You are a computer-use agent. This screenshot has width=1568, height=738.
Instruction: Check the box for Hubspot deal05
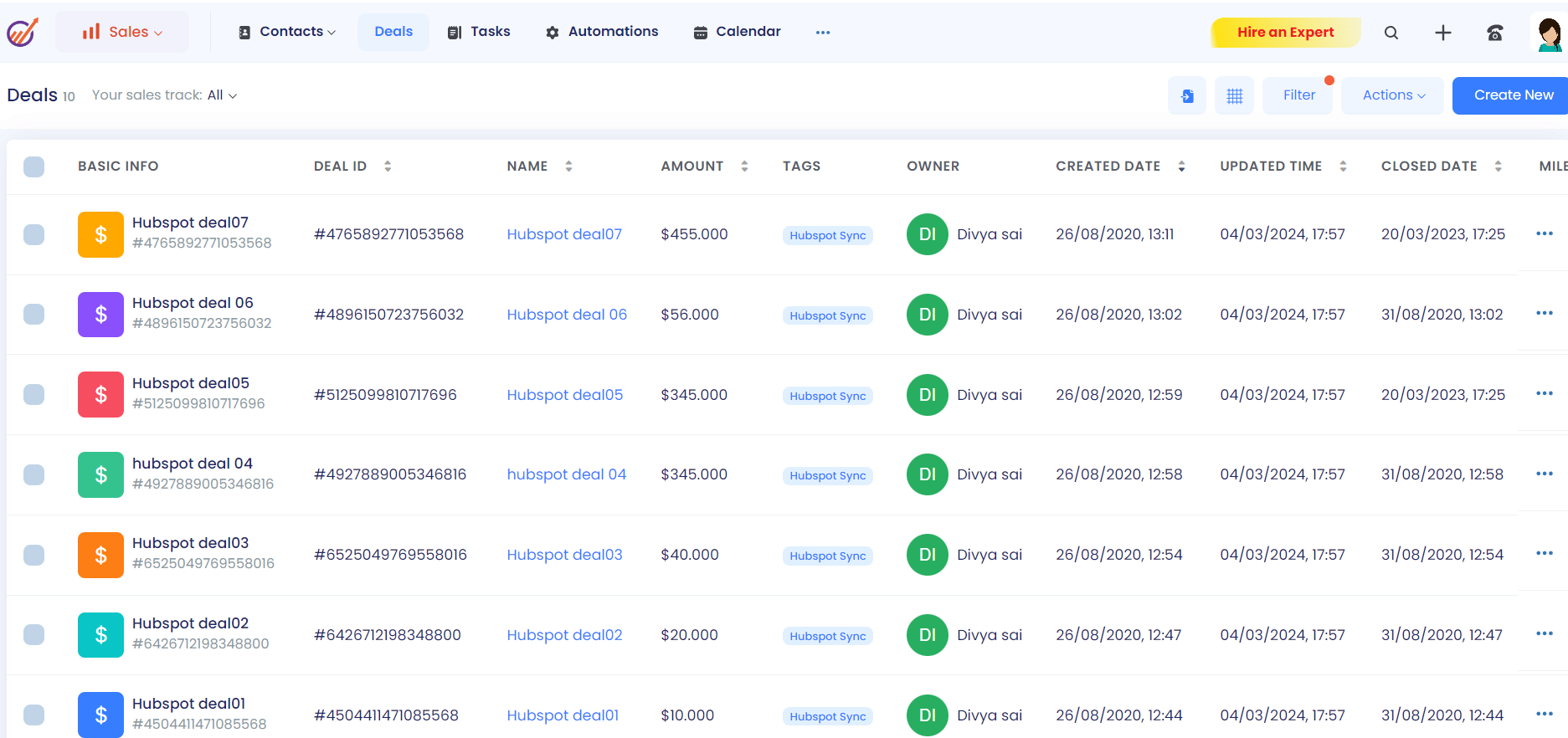(x=34, y=395)
